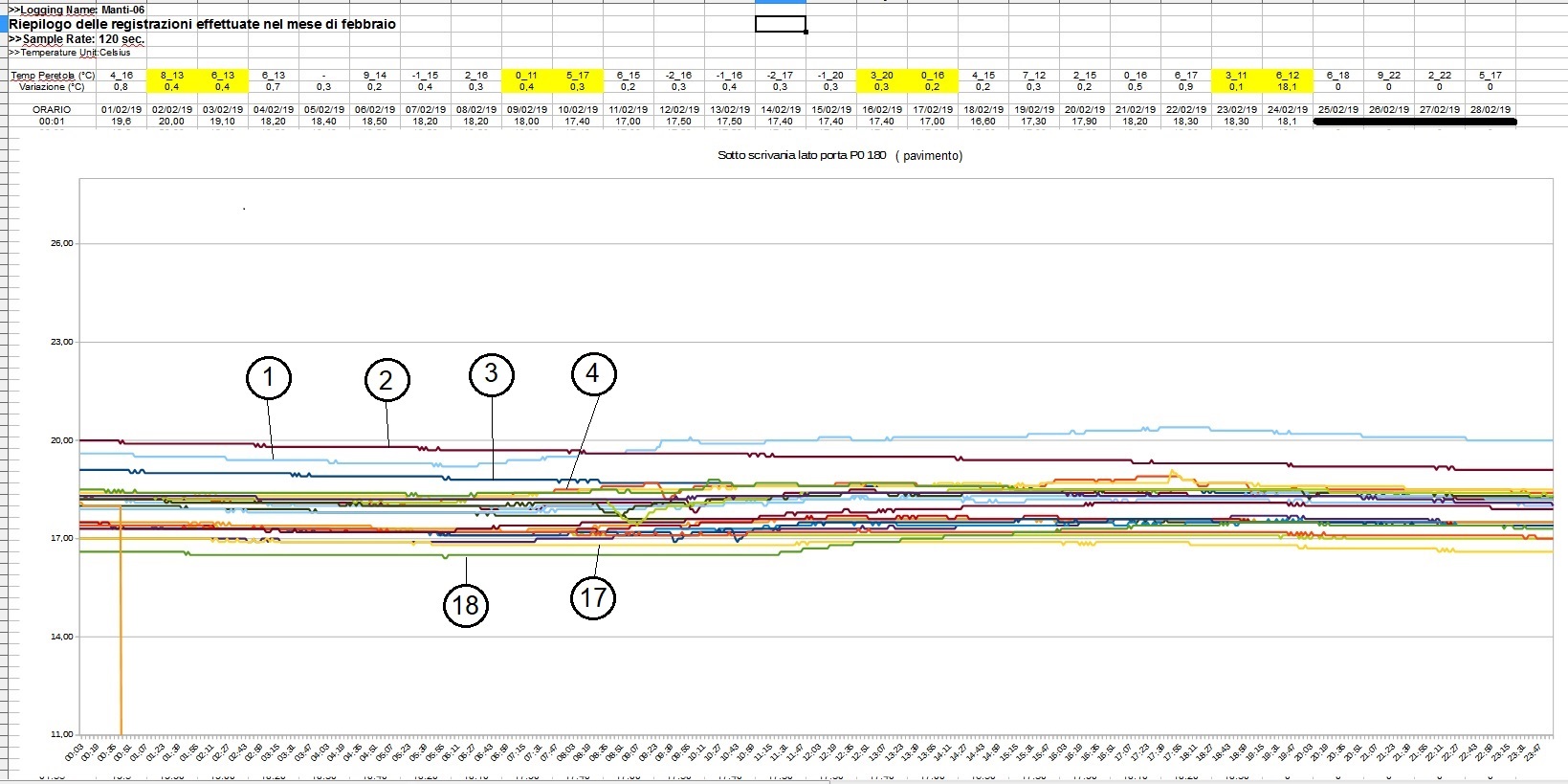Image resolution: width=1568 pixels, height=784 pixels.
Task: Click the 20,00 y-axis label
Action: (x=61, y=440)
